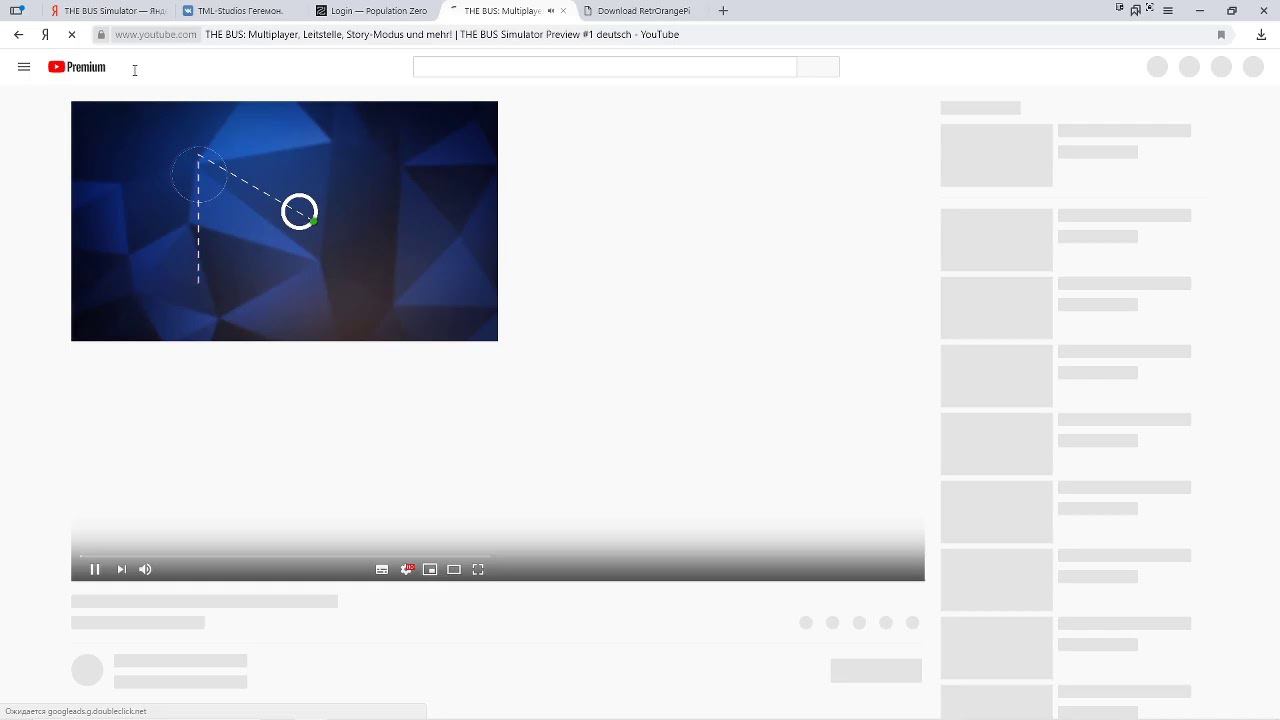
Task: Pause the YouTube video
Action: pyautogui.click(x=95, y=569)
